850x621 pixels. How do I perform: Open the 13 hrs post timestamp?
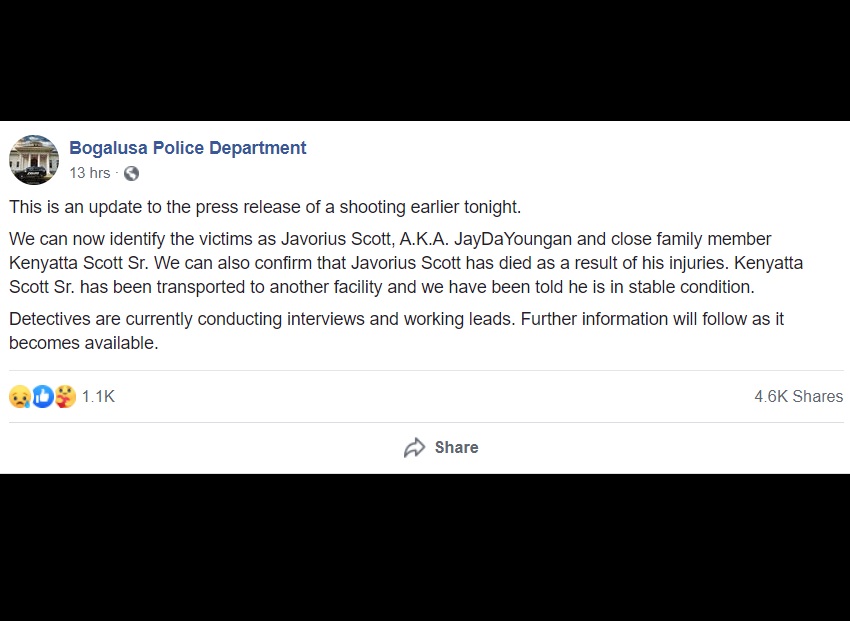click(89, 173)
